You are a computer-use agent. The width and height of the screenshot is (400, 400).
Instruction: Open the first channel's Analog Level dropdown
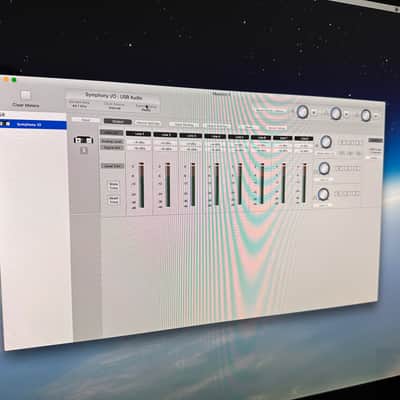(138, 142)
